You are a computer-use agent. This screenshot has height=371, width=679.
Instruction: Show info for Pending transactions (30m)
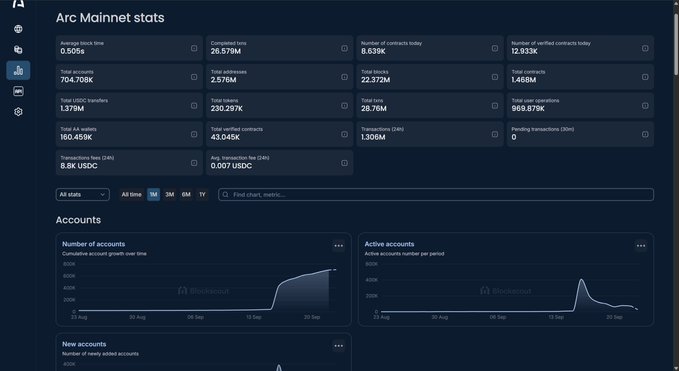(x=645, y=134)
